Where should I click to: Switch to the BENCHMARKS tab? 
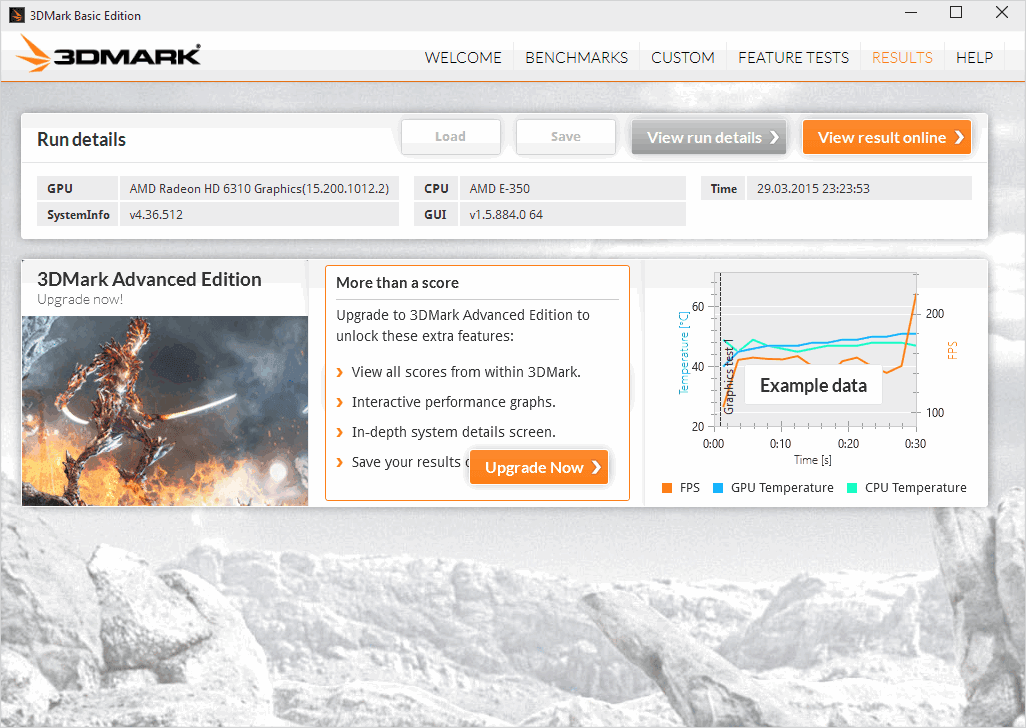(576, 58)
